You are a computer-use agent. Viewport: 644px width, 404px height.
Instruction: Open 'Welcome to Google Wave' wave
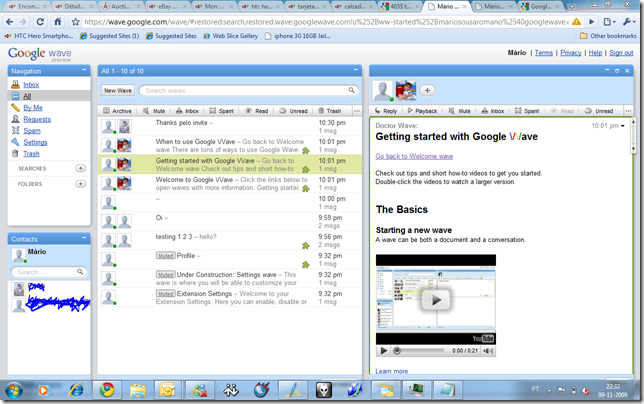coord(230,184)
